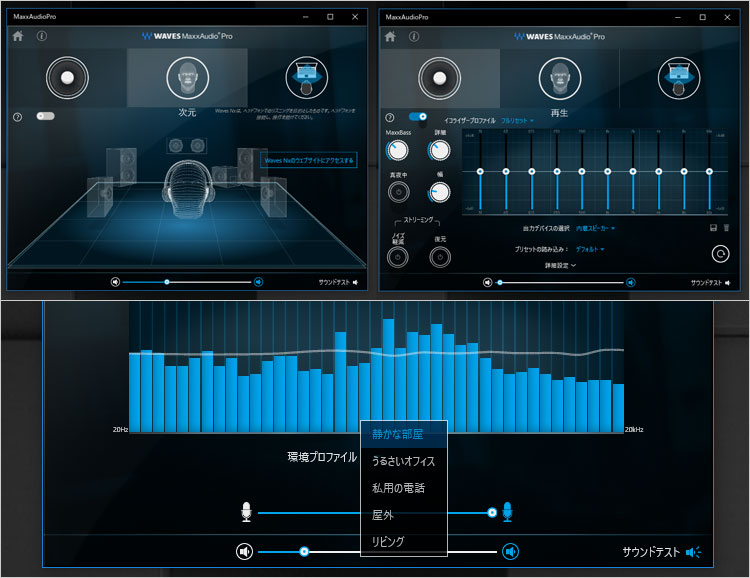Click the circular reset arrow icon
Viewport: 750px width, 578px height.
pyautogui.click(x=719, y=254)
